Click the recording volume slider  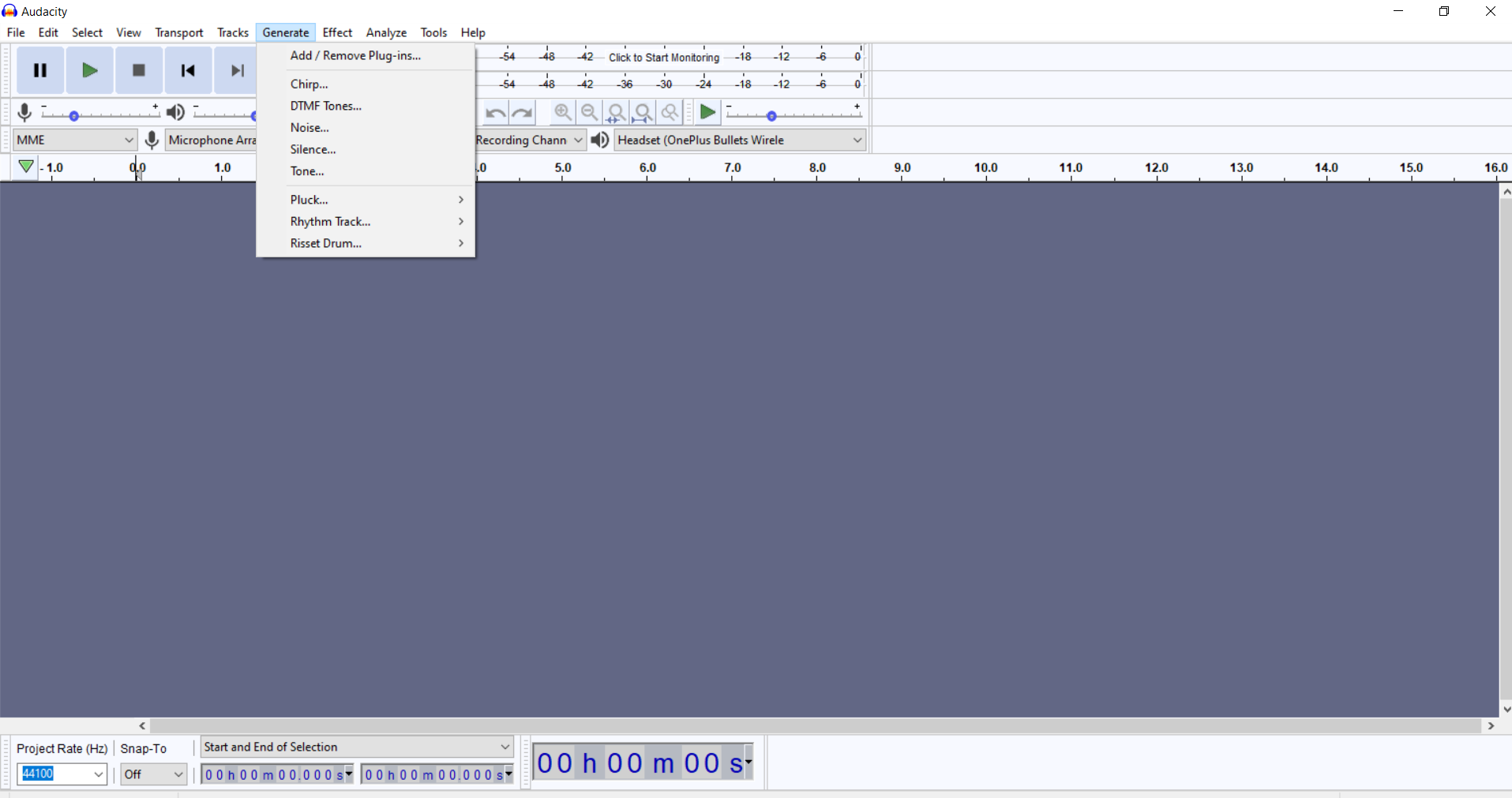[100, 113]
